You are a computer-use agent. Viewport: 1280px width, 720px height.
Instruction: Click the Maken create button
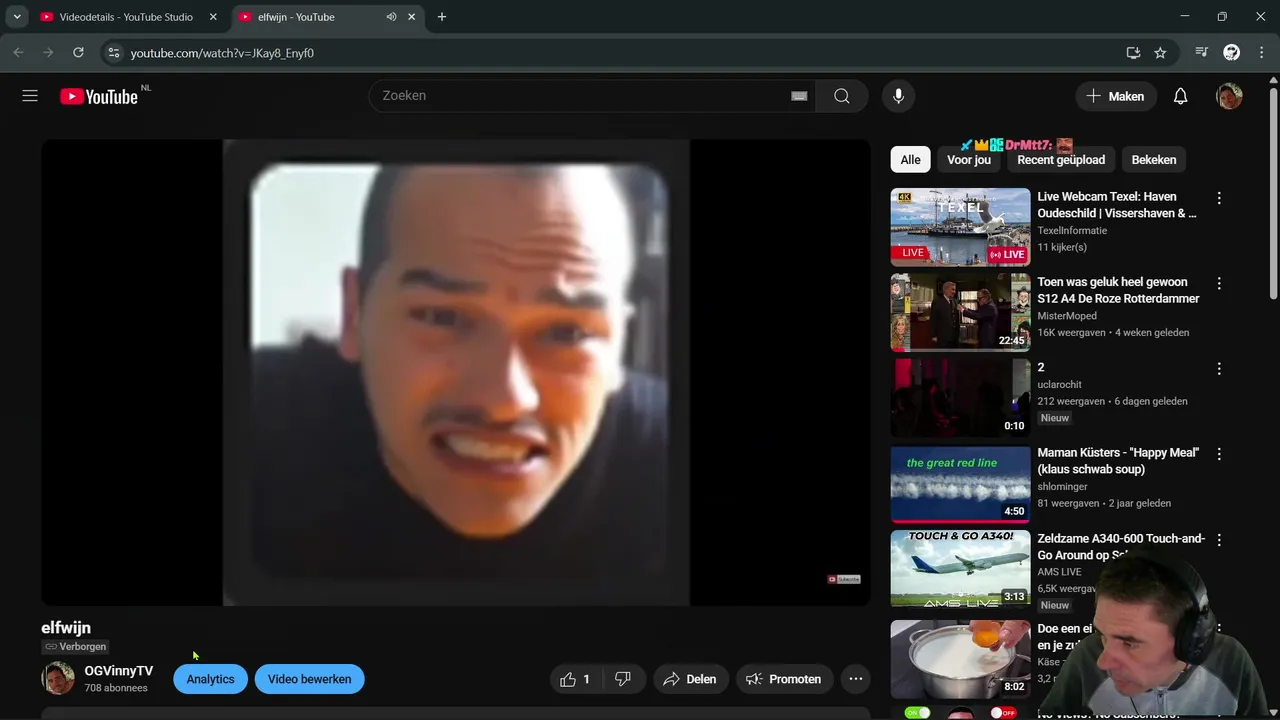[1115, 96]
